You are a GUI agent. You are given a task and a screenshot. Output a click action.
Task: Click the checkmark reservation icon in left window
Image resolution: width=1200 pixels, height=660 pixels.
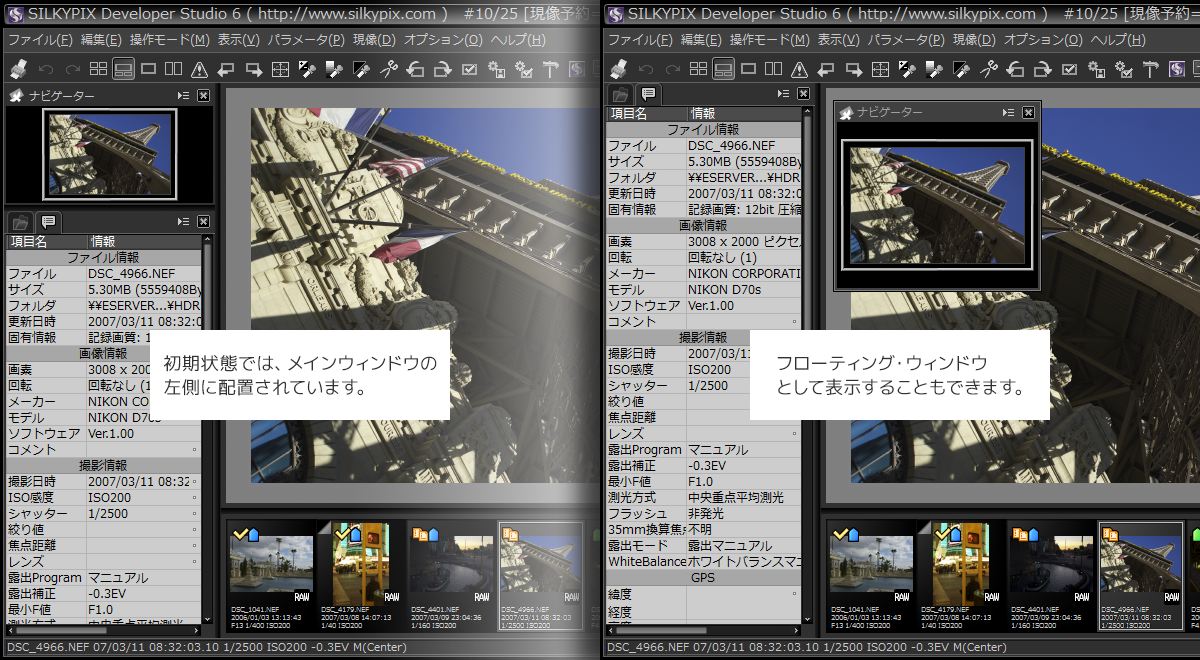click(x=469, y=69)
